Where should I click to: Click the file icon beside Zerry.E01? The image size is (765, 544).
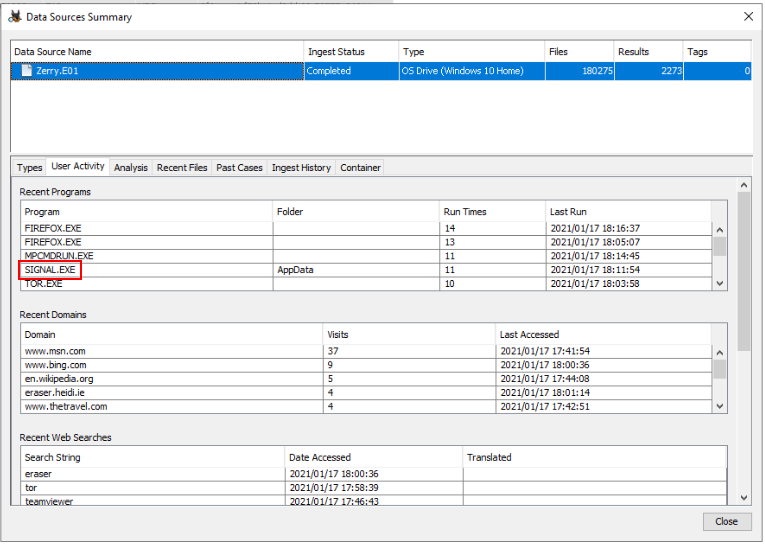(27, 71)
